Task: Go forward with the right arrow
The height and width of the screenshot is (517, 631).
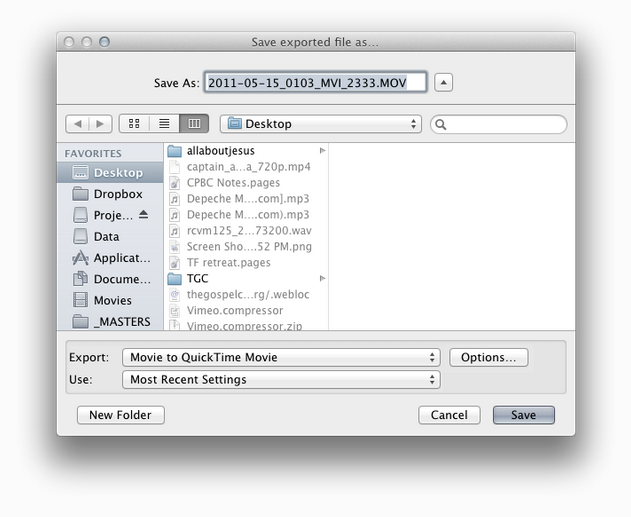Action: click(101, 124)
